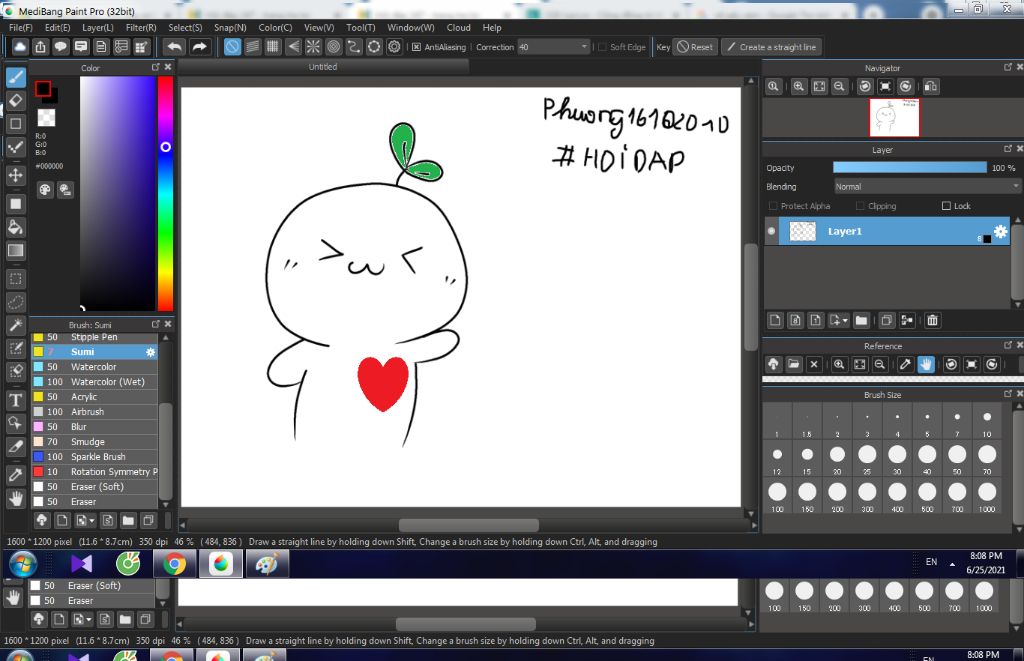Toggle the Soft Edge checkbox
This screenshot has height=661, width=1024.
(x=602, y=47)
